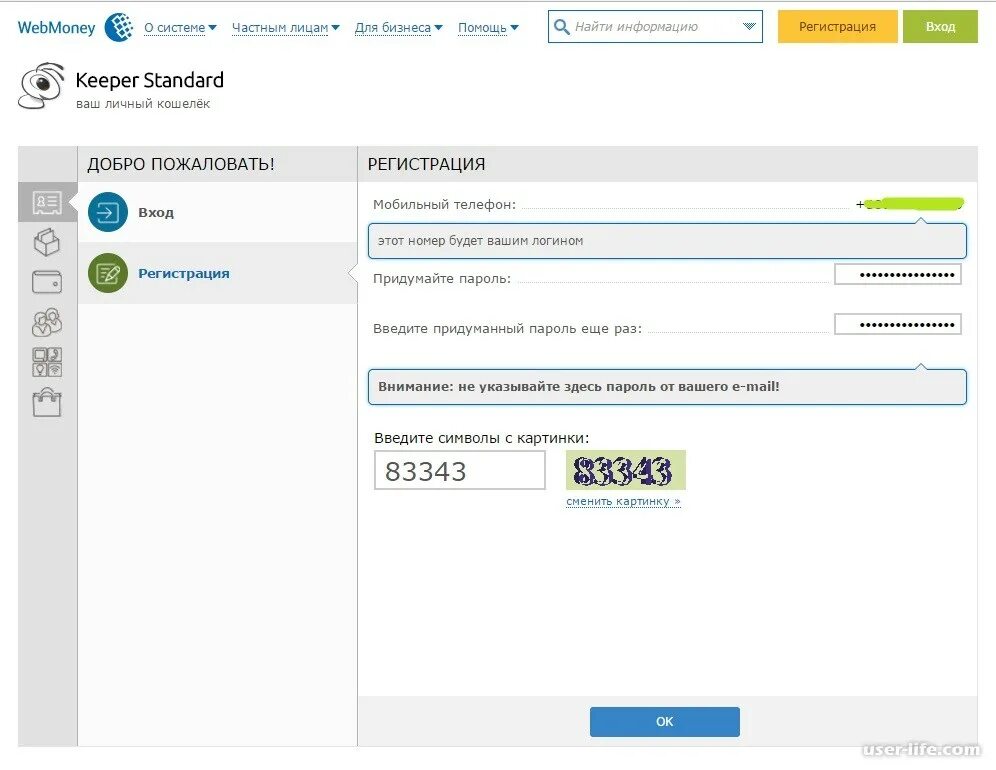This screenshot has width=996, height=770.
Task: Open the shopping bag sidebar icon
Action: [47, 403]
